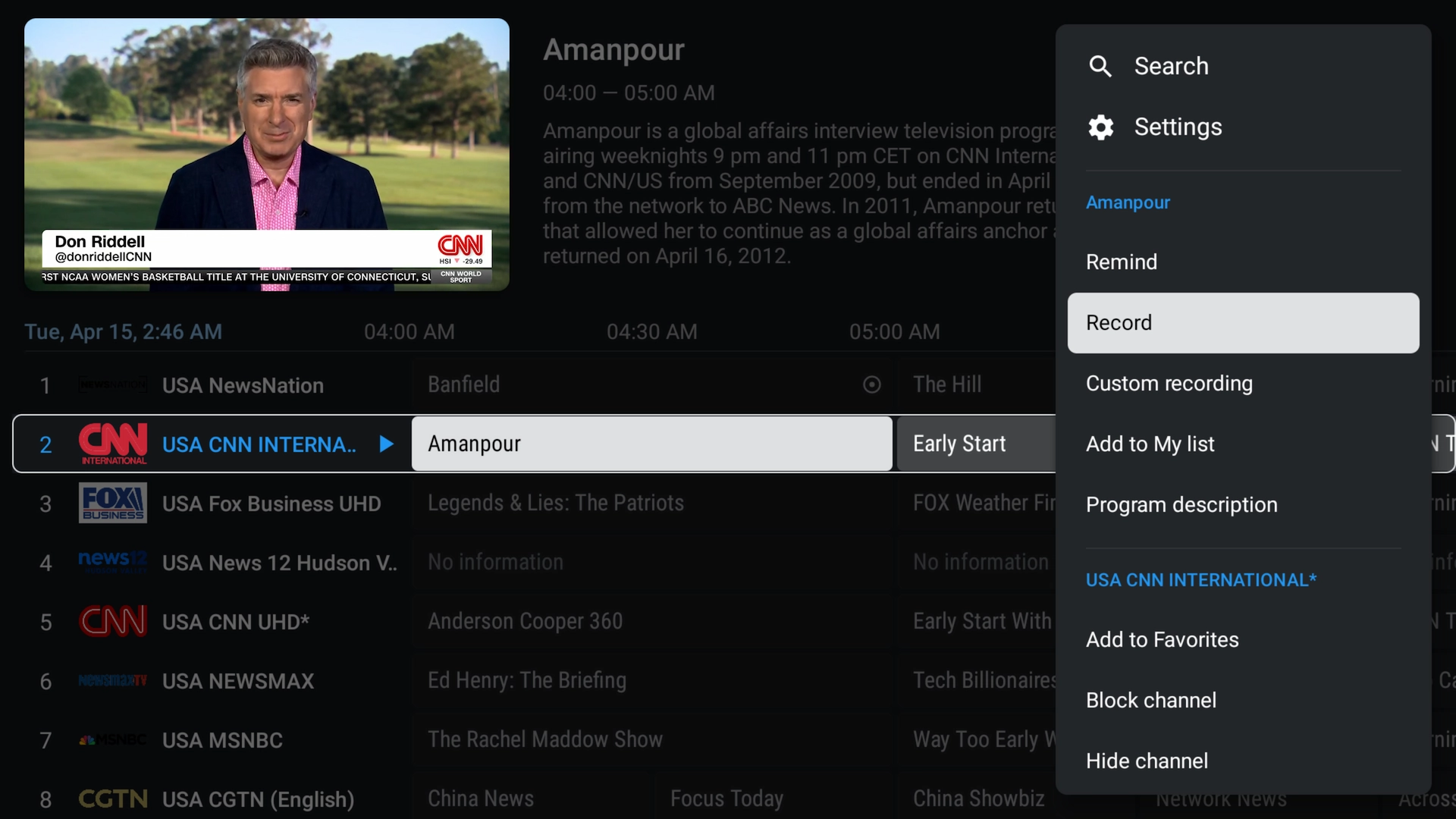Click the 05:00 AM timeline header
This screenshot has width=1456, height=819.
[895, 332]
